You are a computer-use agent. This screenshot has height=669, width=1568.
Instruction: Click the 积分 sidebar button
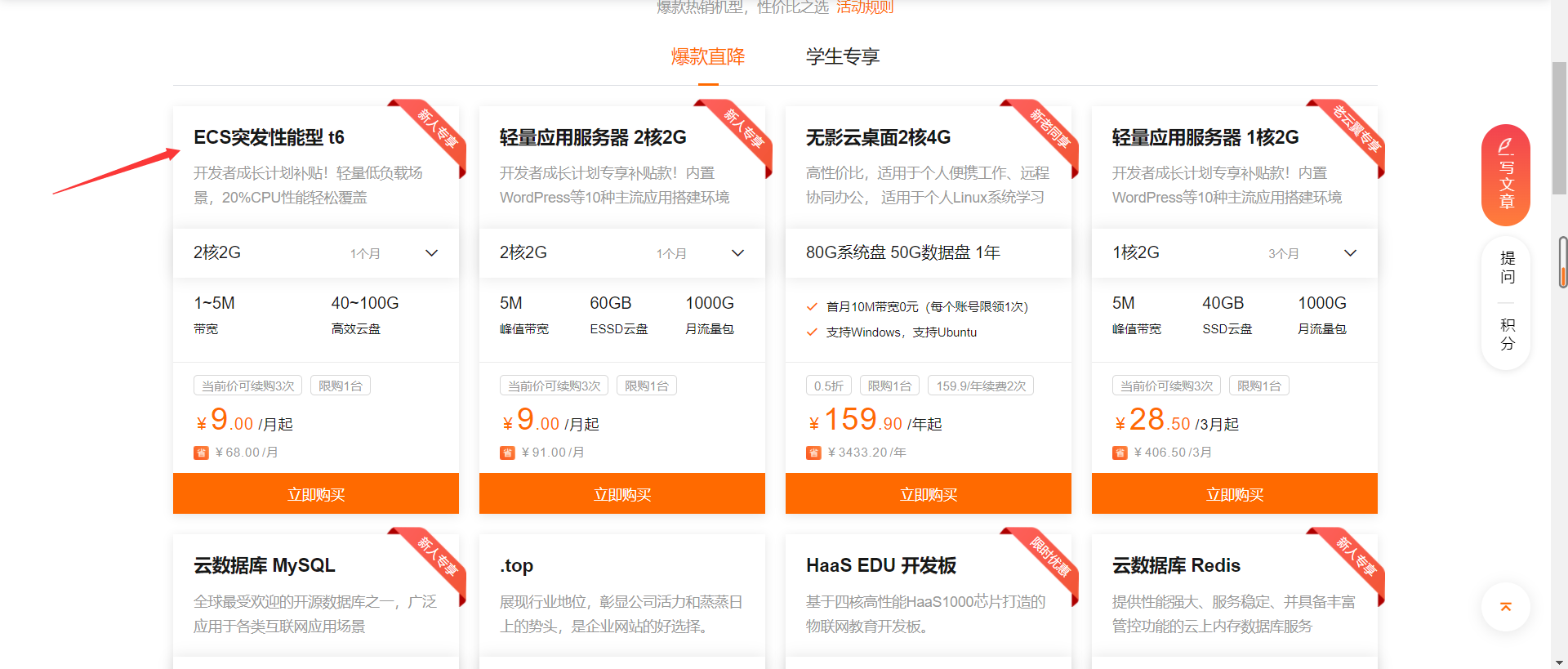click(x=1507, y=334)
